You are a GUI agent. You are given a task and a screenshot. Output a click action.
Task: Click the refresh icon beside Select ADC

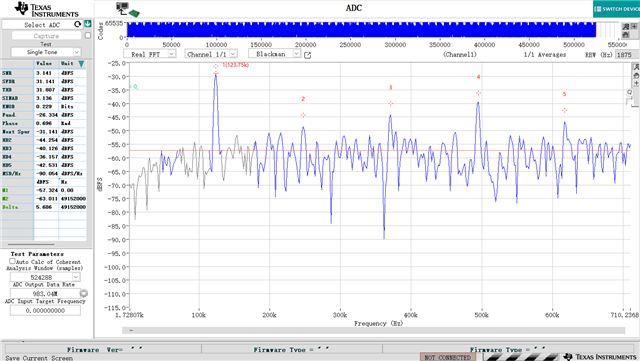78,25
